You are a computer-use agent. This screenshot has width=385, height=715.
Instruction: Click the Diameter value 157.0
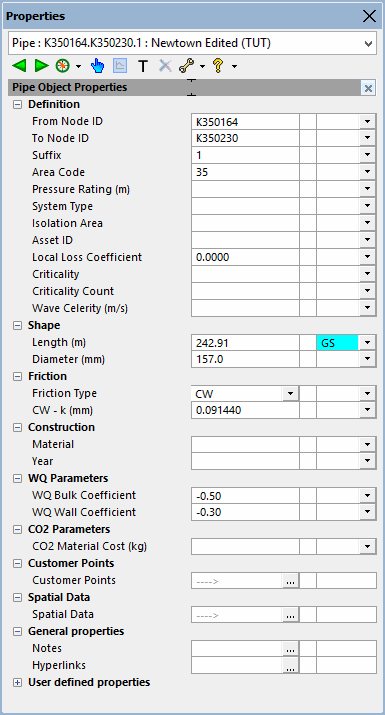click(245, 360)
